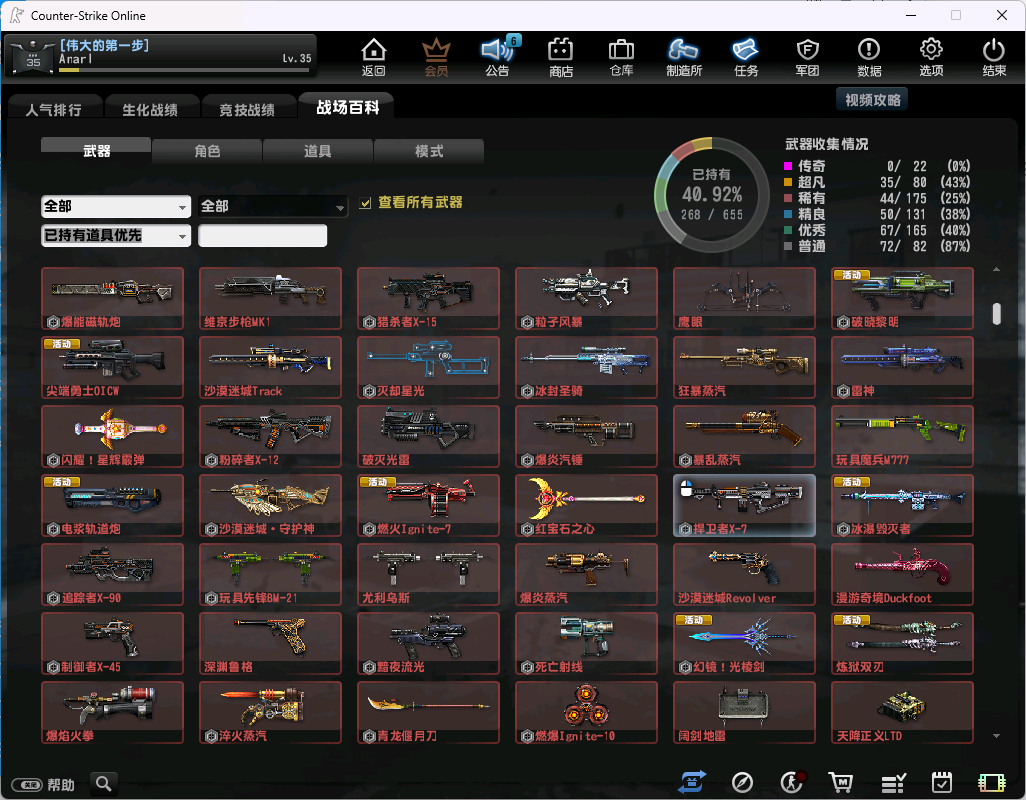Viewport: 1026px width, 800px height.
Task: Expand the first 全部 category dropdown
Action: pos(116,207)
